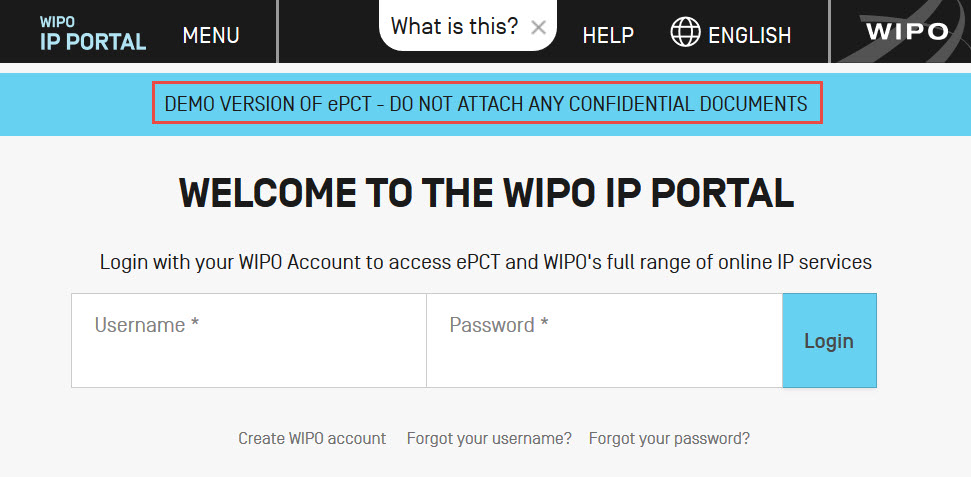Image resolution: width=971 pixels, height=477 pixels.
Task: Open the MENU navigation
Action: (x=211, y=36)
